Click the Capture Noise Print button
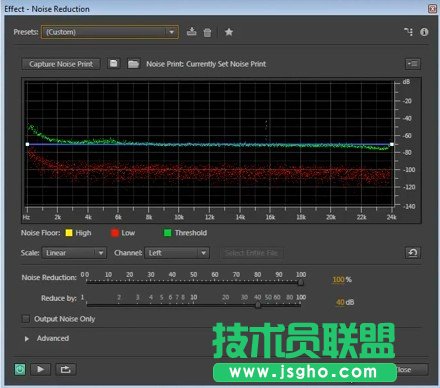 pyautogui.click(x=61, y=64)
